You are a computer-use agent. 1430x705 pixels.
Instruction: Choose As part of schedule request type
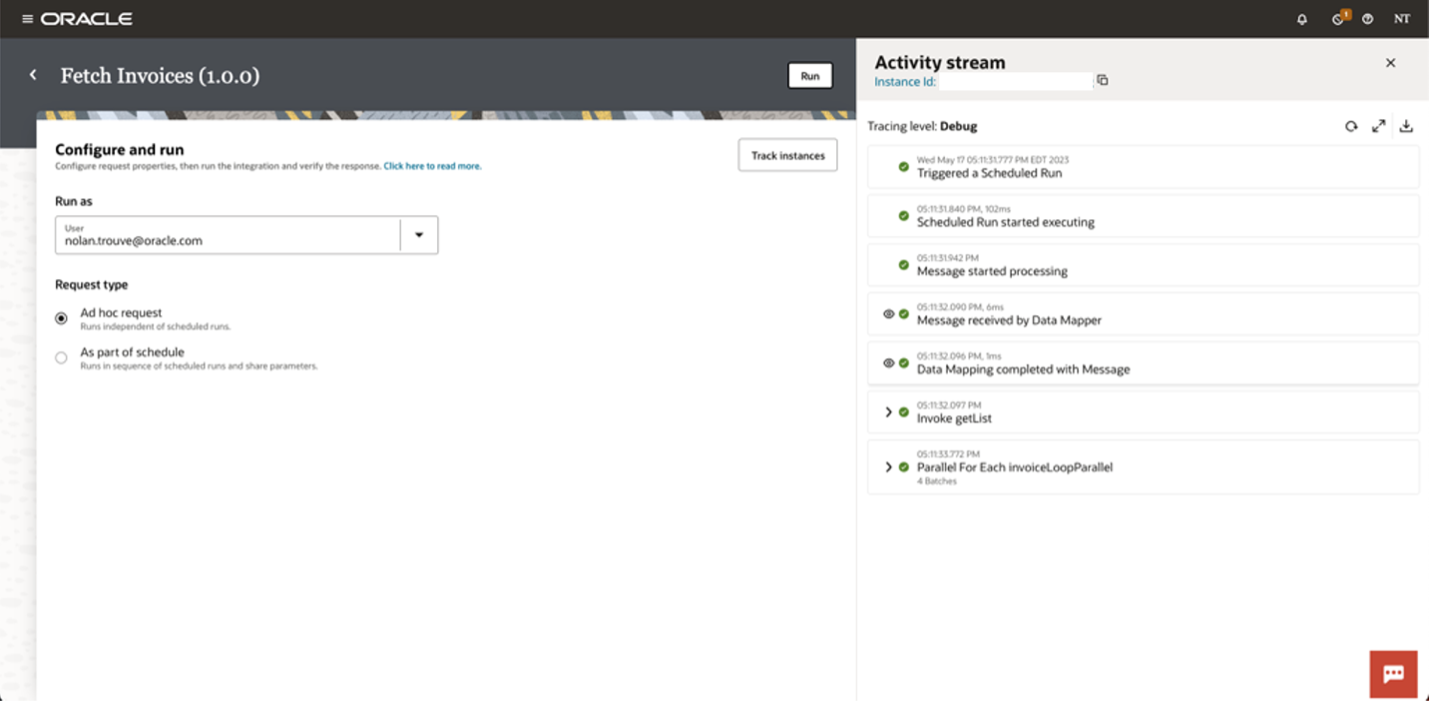click(x=61, y=357)
